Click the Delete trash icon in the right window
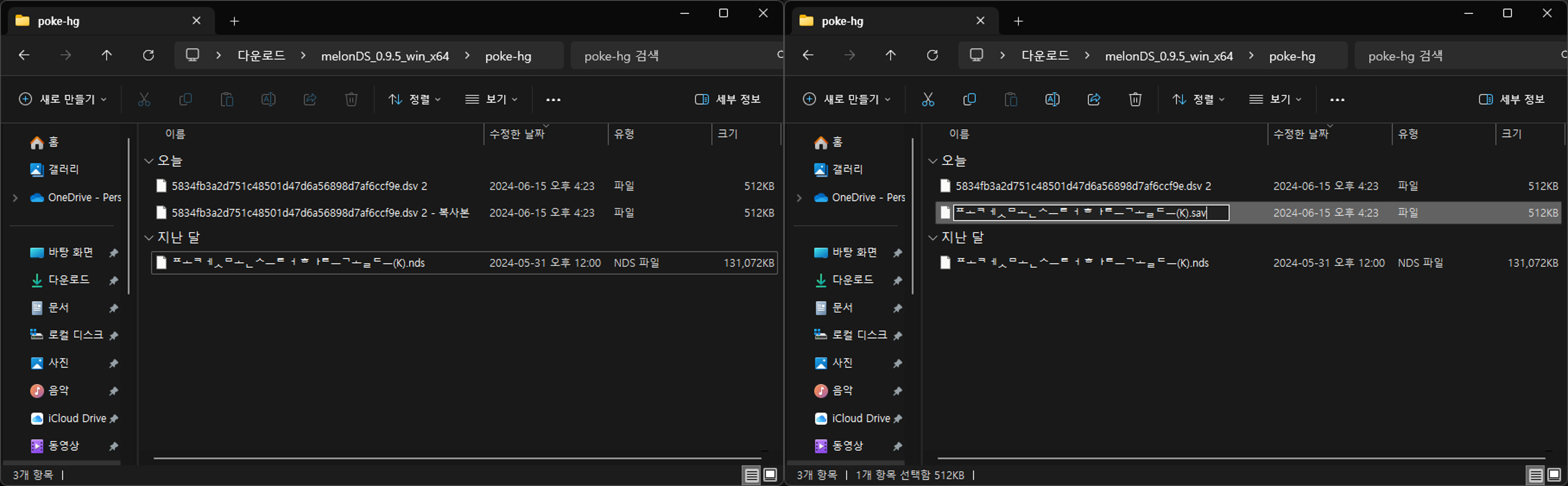The width and height of the screenshot is (1568, 486). (1135, 100)
